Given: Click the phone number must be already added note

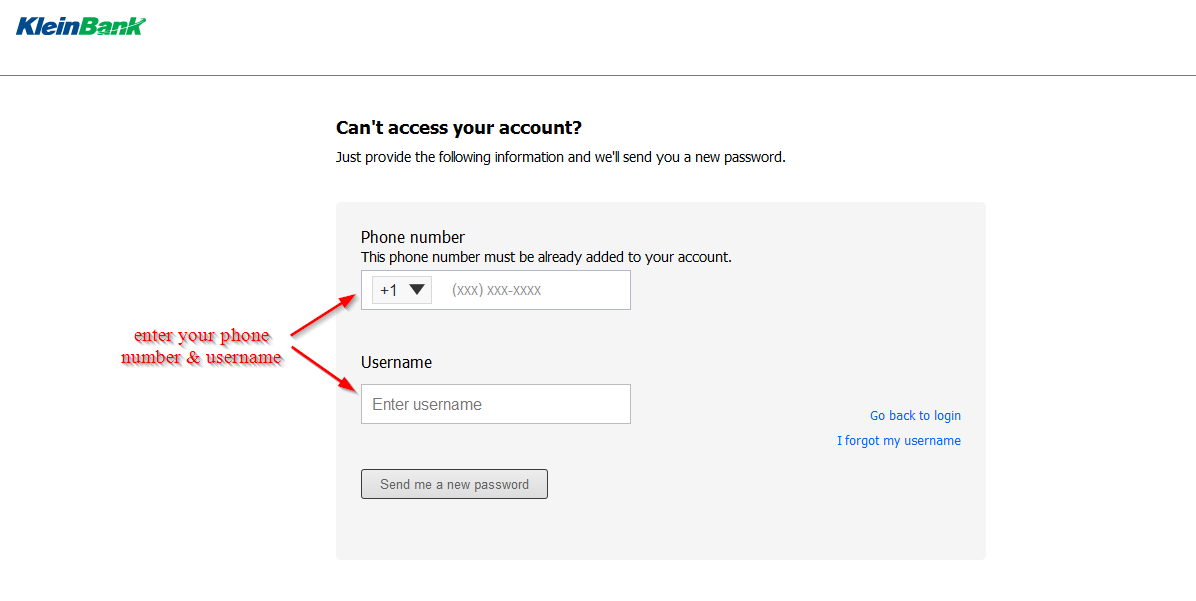Looking at the screenshot, I should [x=546, y=257].
